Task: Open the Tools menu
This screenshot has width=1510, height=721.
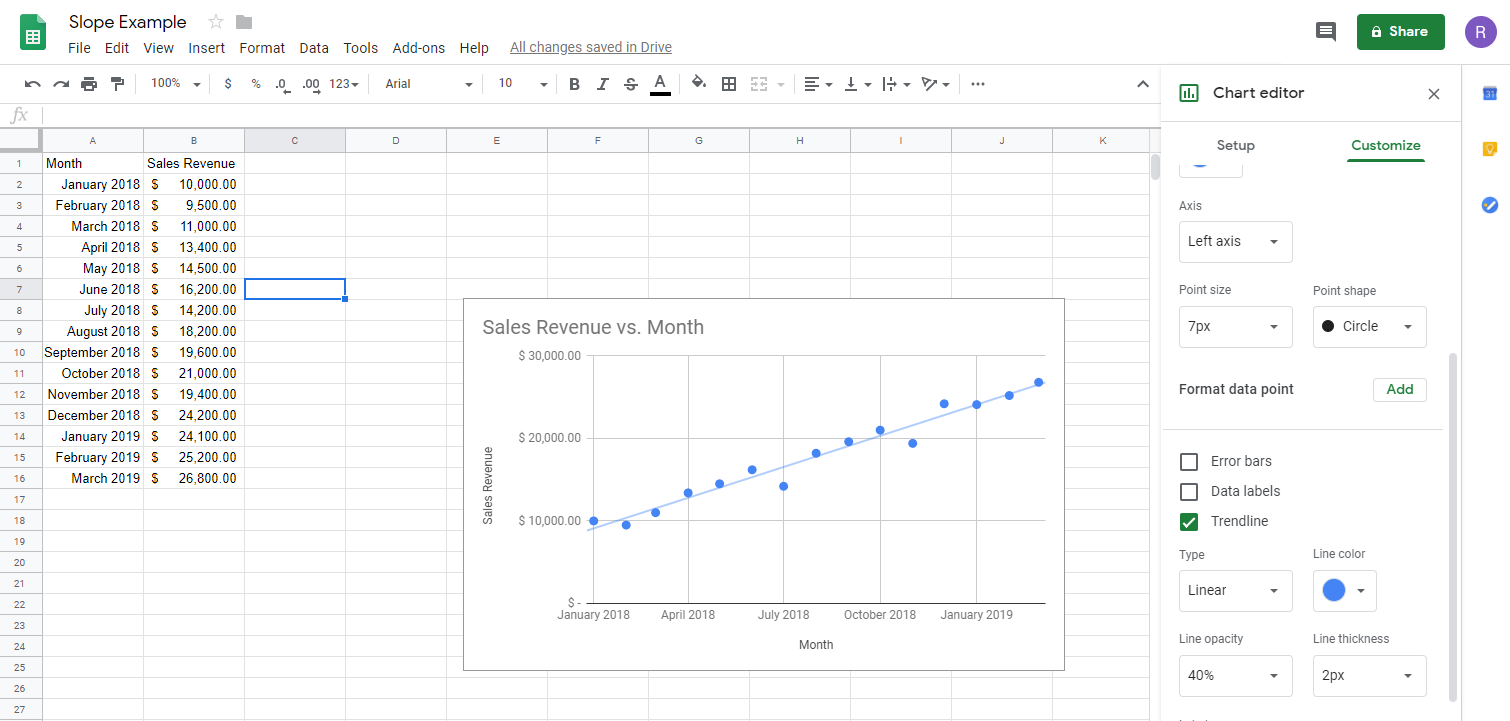Action: 361,48
